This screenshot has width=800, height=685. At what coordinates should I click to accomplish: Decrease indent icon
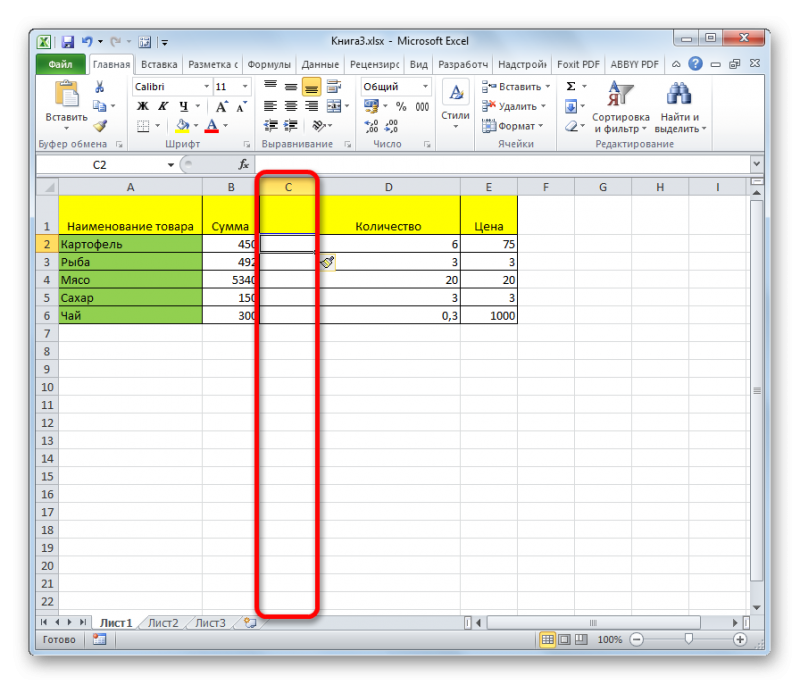coord(270,125)
